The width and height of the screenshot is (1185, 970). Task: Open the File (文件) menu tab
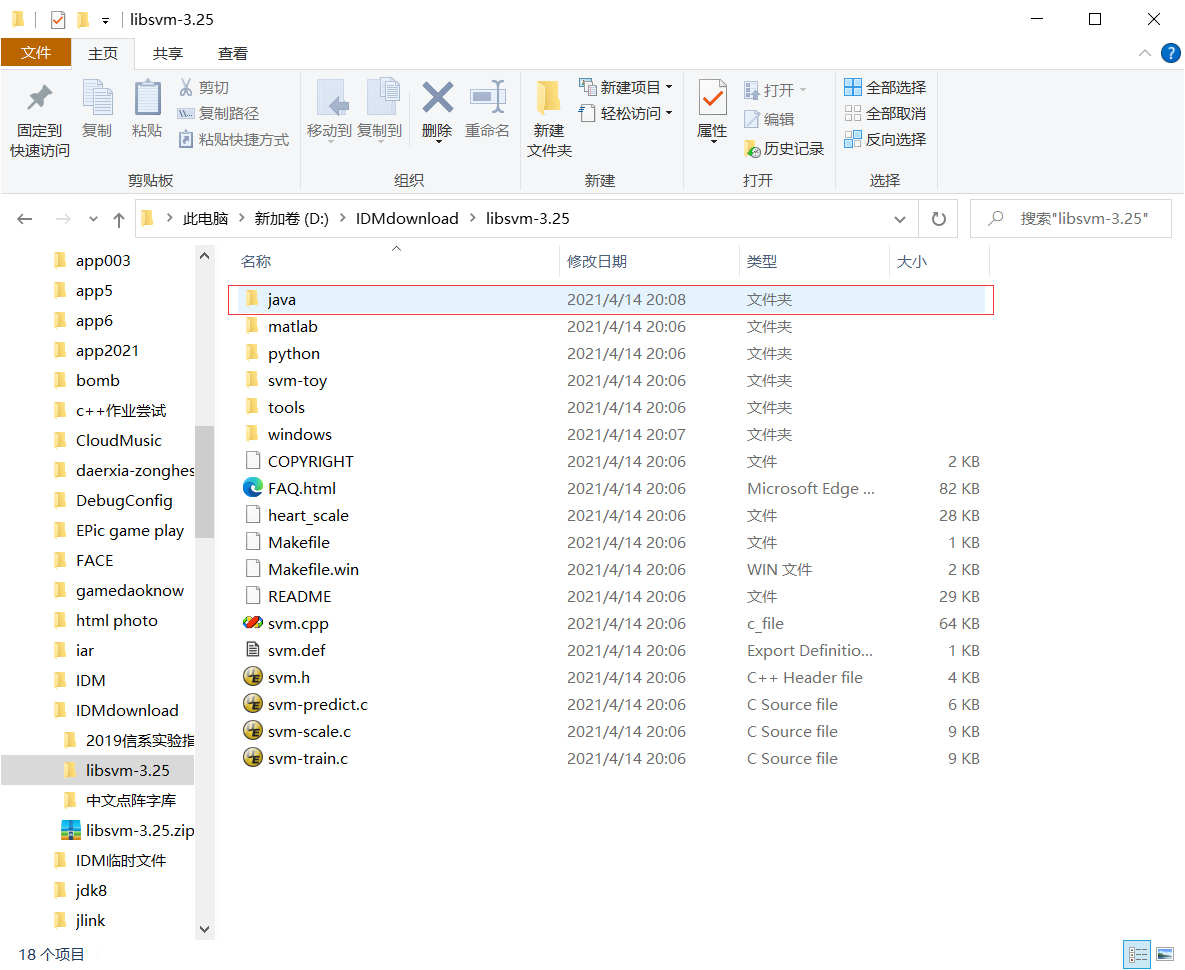pyautogui.click(x=36, y=53)
